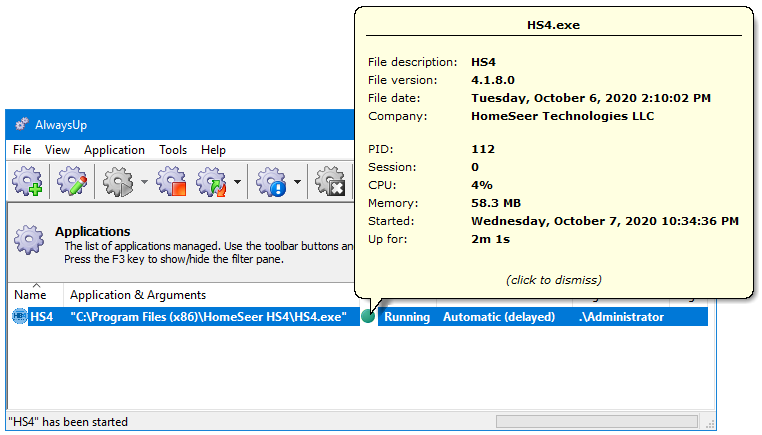Open dropdown arrow next to info icon
The image size is (762, 435).
click(297, 182)
